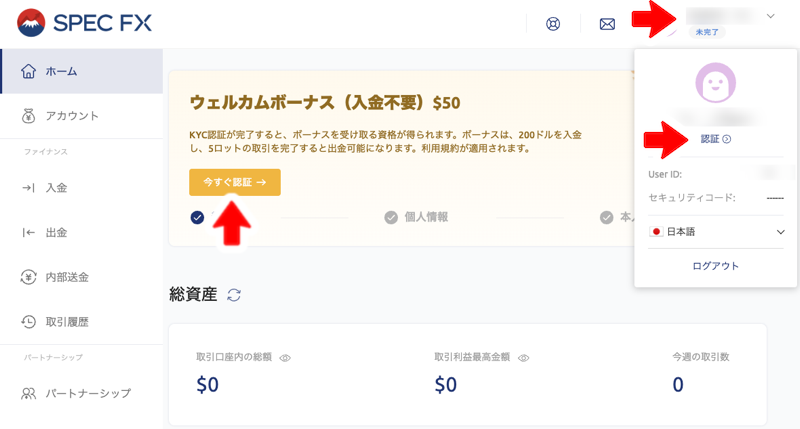
Task: Click the 認証 link in profile panel
Action: 715,139
